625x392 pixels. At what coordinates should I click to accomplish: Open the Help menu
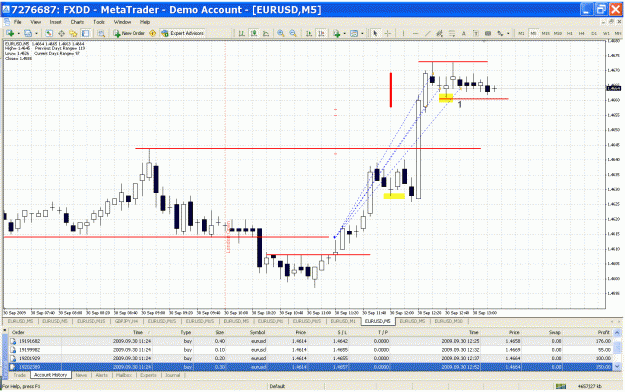(x=145, y=22)
